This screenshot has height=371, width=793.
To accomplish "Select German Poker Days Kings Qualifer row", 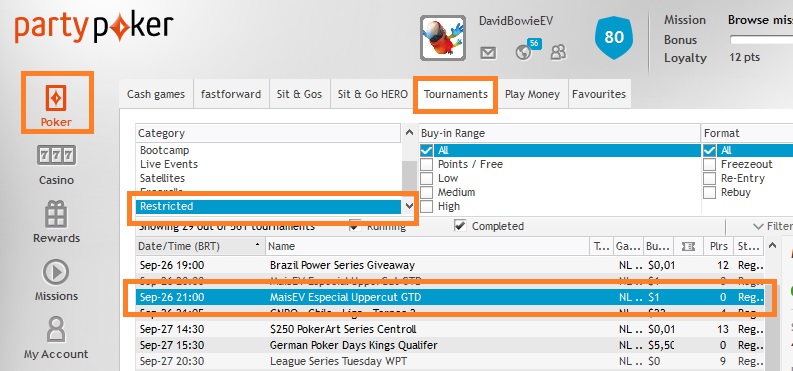I will (450, 346).
